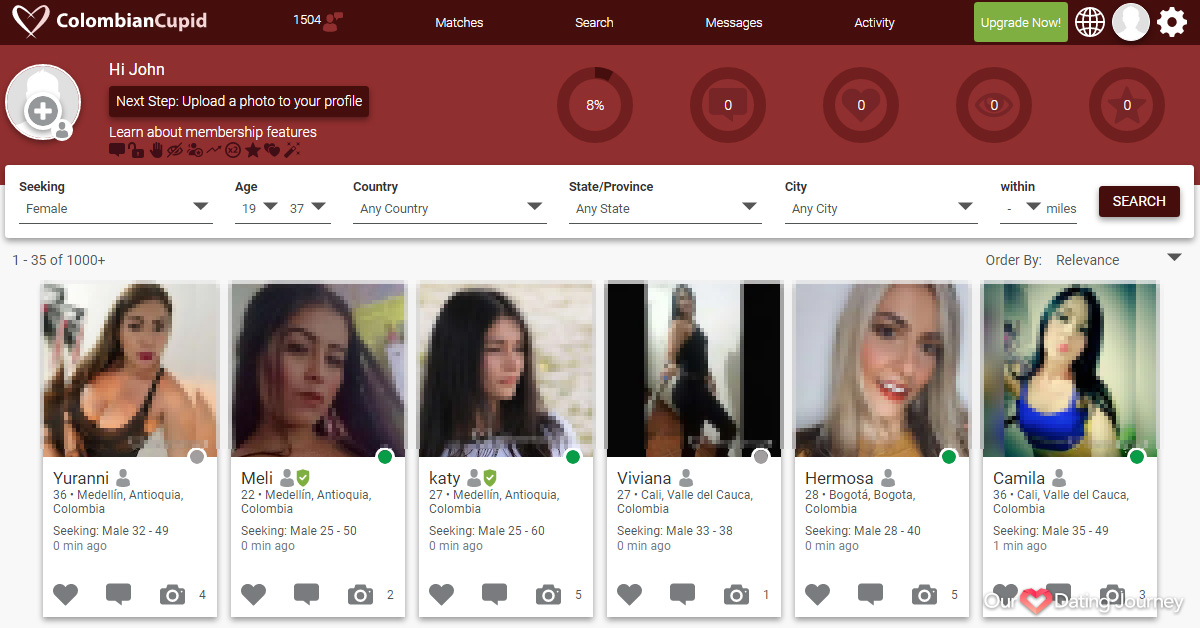Open the Any Country dropdown
The width and height of the screenshot is (1200, 628).
click(450, 208)
